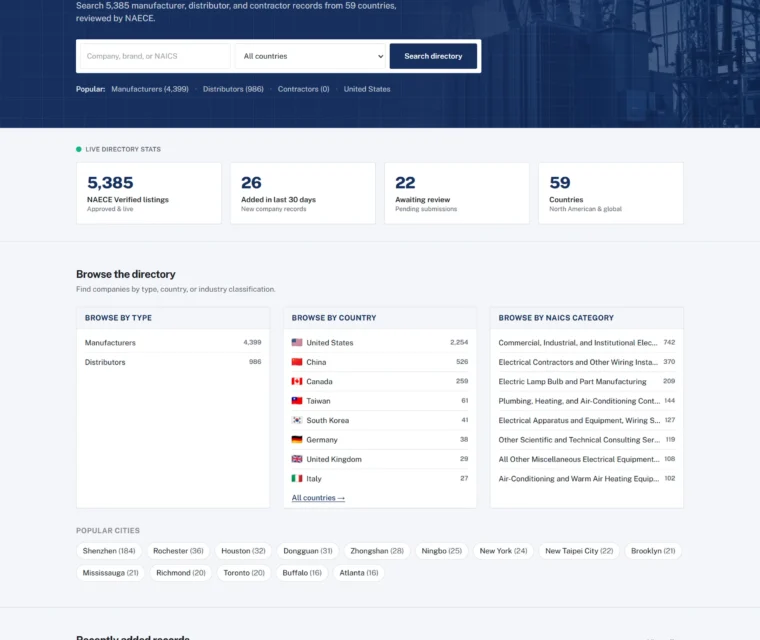The image size is (760, 640).
Task: Select the Buffalo (16) city chip
Action: coord(302,573)
